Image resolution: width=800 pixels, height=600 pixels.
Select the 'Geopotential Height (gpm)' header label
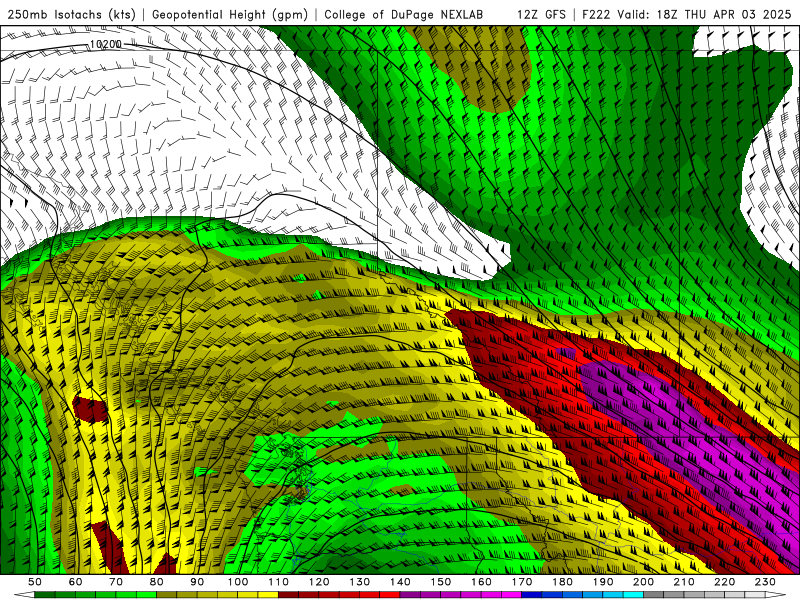[x=230, y=14]
